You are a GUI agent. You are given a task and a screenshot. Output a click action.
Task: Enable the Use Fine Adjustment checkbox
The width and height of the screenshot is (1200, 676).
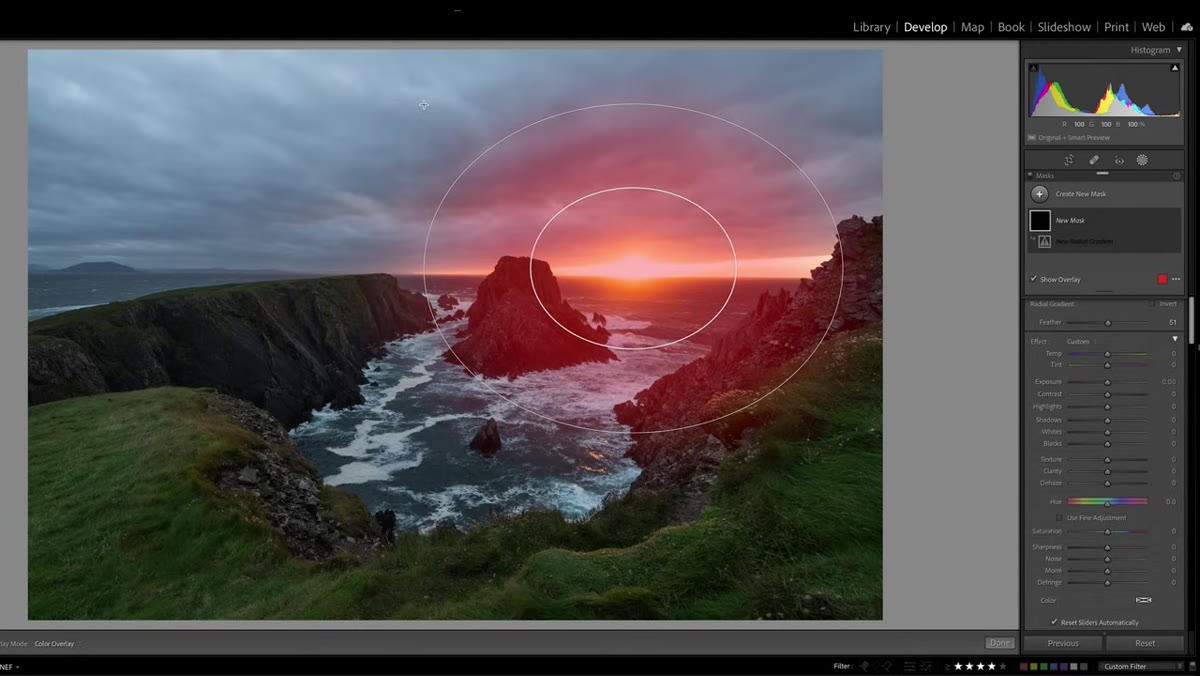[1059, 518]
